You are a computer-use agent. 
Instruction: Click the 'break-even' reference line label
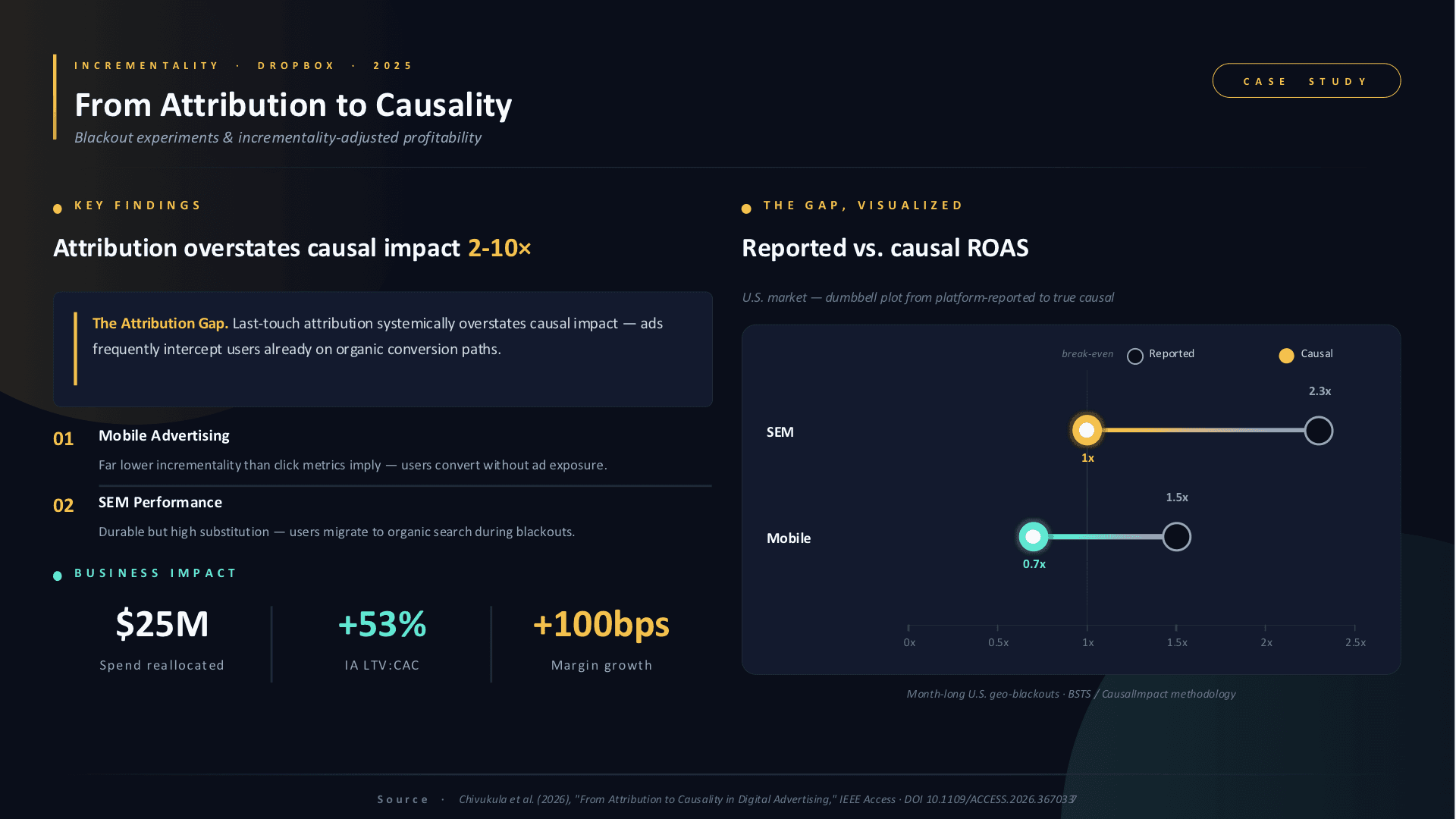pos(1087,353)
